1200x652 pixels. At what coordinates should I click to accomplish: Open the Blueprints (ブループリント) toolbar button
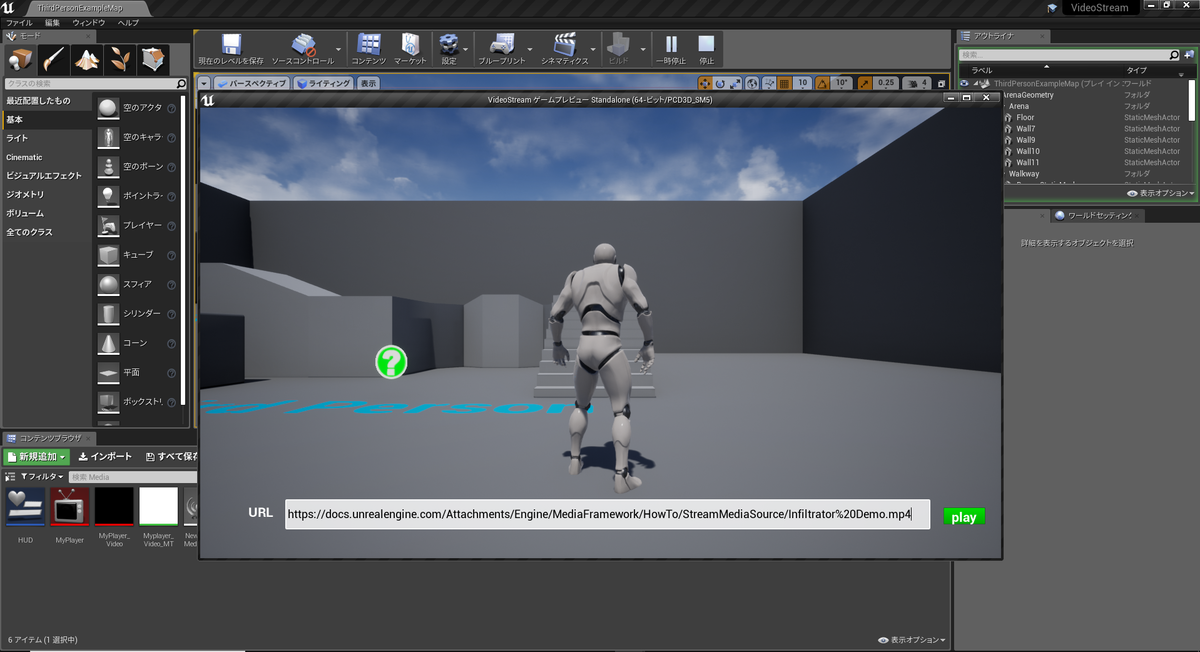click(x=502, y=49)
